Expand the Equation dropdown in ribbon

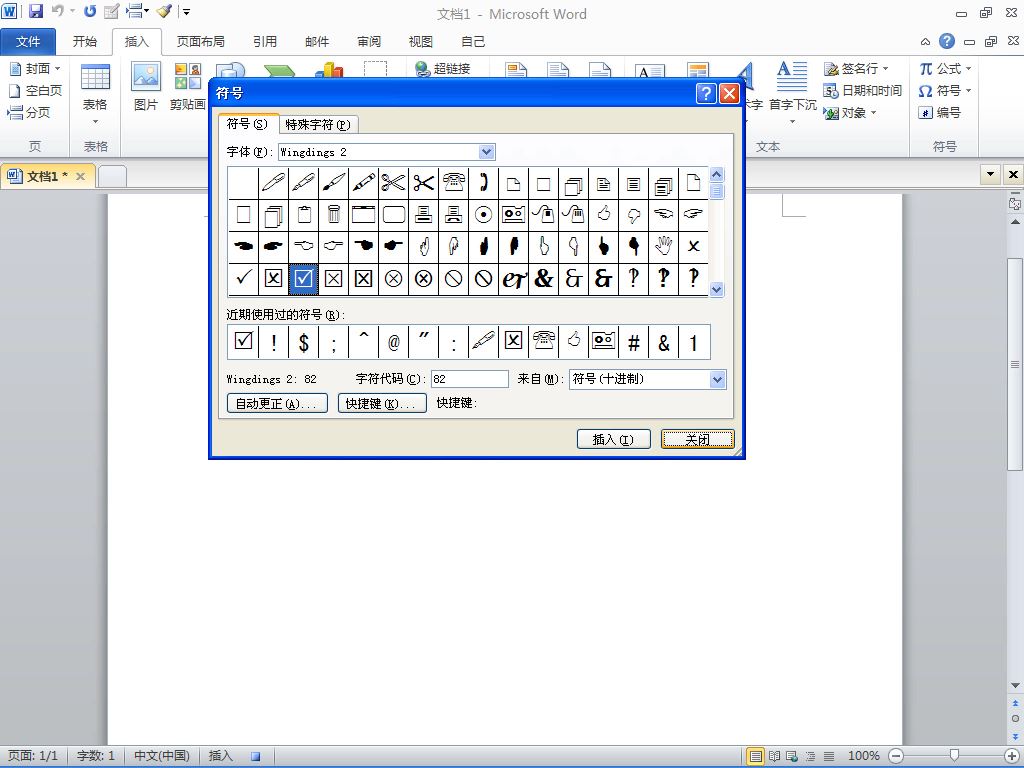968,69
